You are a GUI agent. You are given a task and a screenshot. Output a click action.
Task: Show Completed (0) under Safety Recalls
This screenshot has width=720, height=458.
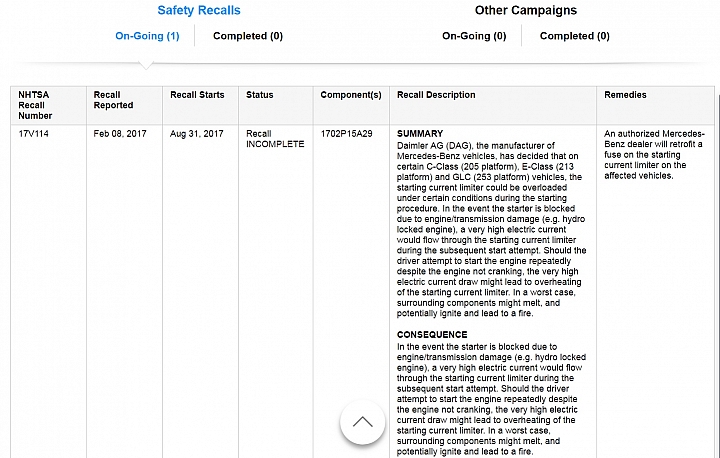click(x=248, y=36)
